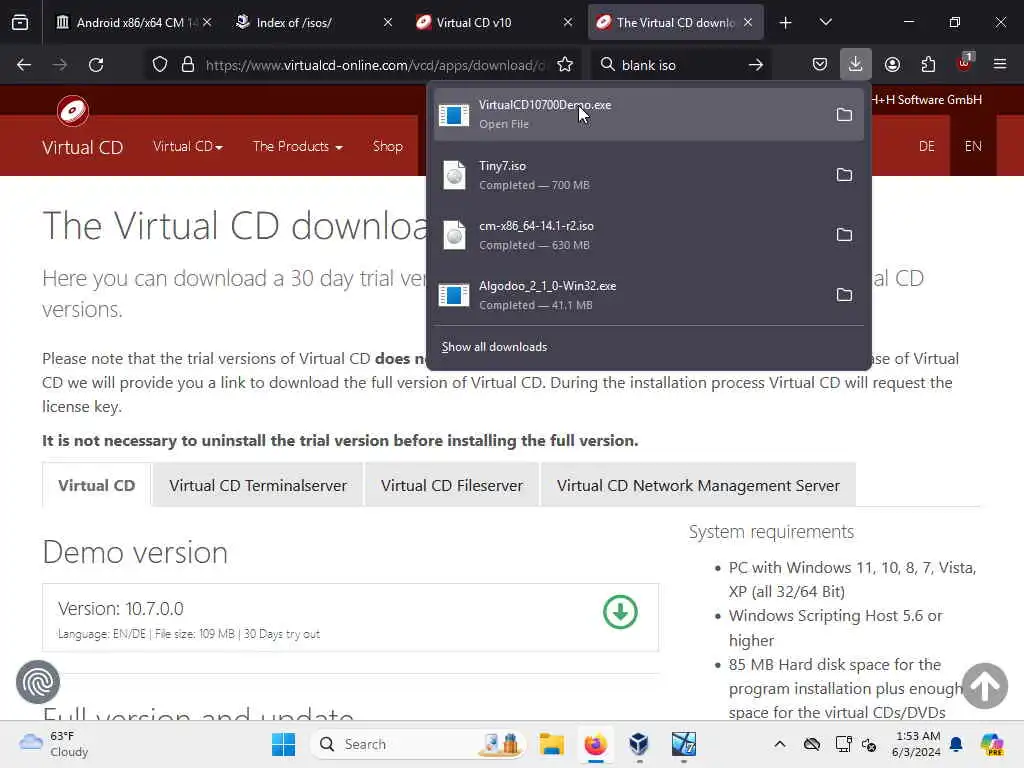
Task: Expand the Virtual CD navigation dropdown
Action: [x=187, y=146]
